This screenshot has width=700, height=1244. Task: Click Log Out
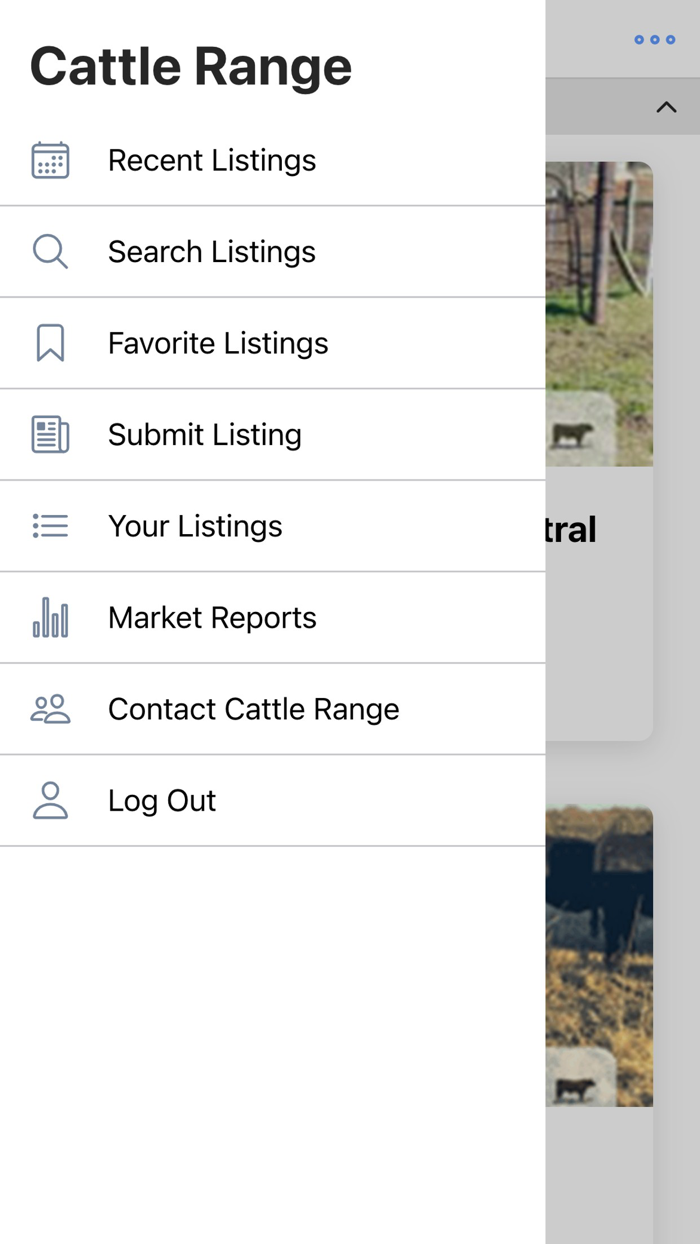(x=162, y=800)
